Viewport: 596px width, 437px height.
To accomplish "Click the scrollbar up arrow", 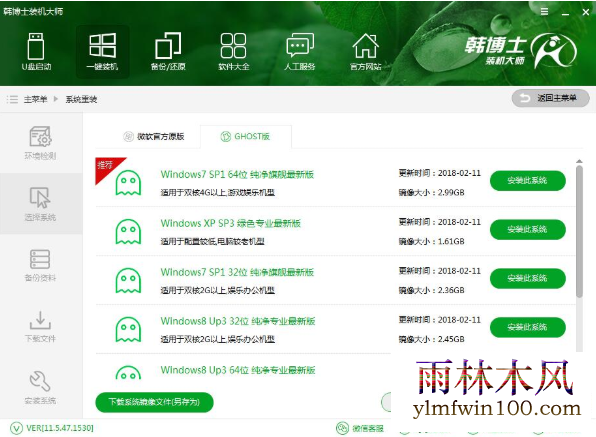I will coord(579,162).
